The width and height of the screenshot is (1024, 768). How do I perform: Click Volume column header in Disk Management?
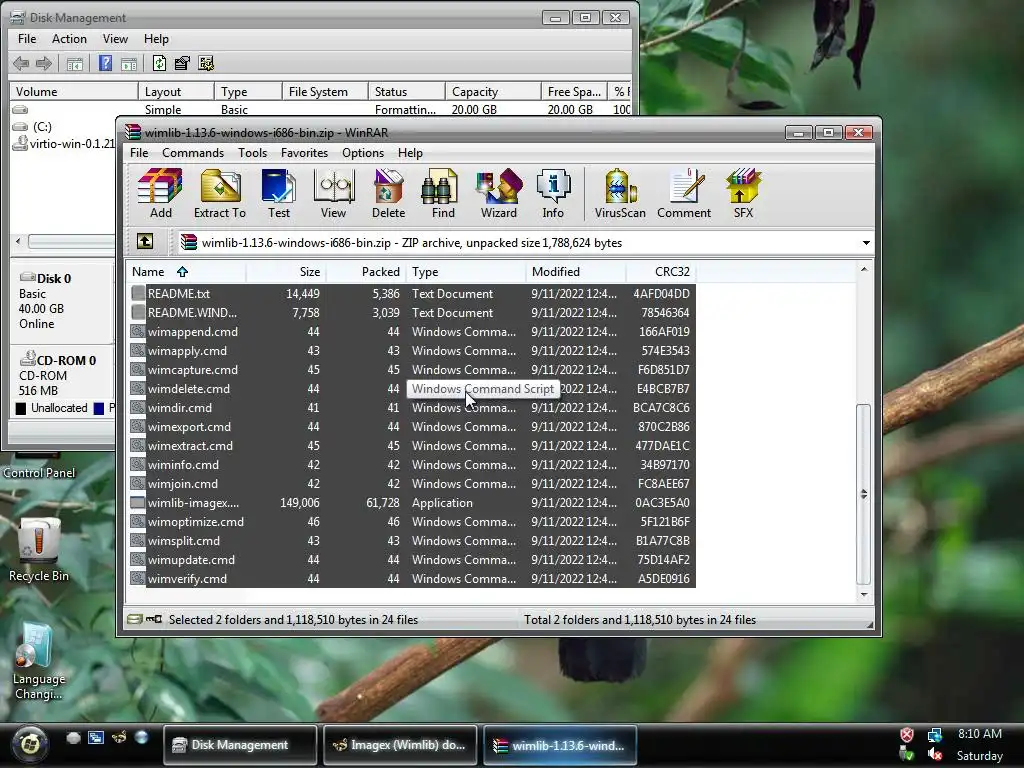click(73, 91)
